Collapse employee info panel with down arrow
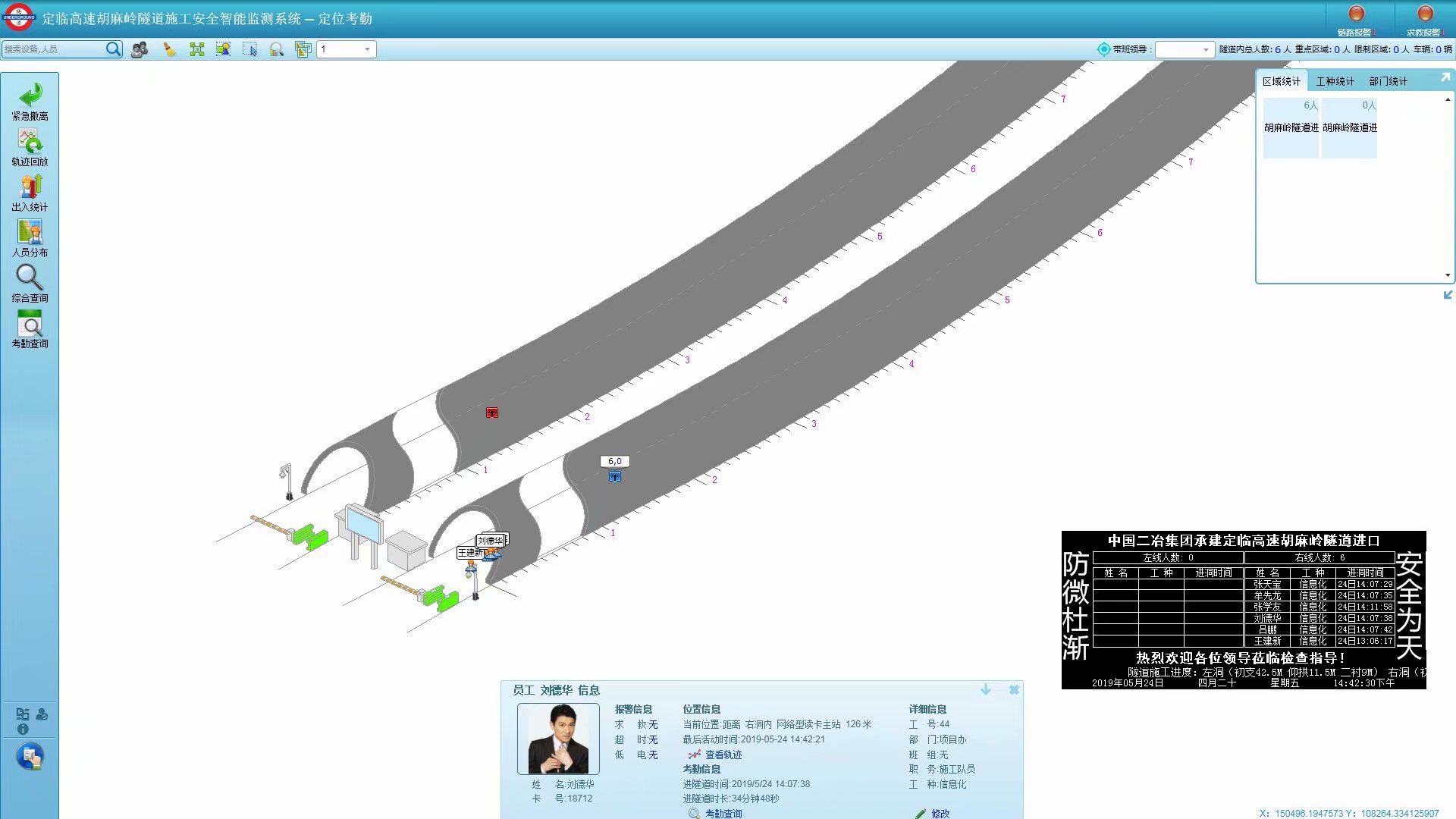 986,689
